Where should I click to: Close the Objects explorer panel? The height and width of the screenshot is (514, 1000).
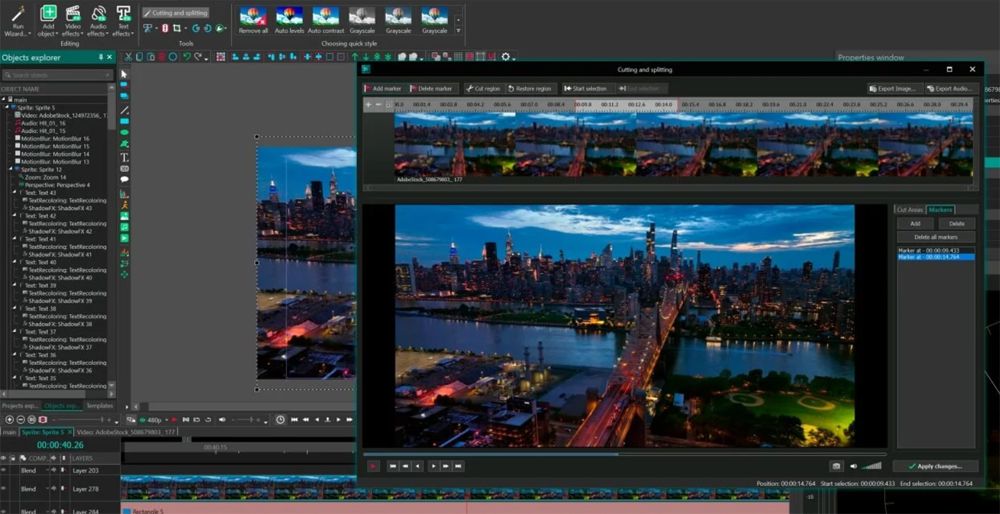coord(110,57)
